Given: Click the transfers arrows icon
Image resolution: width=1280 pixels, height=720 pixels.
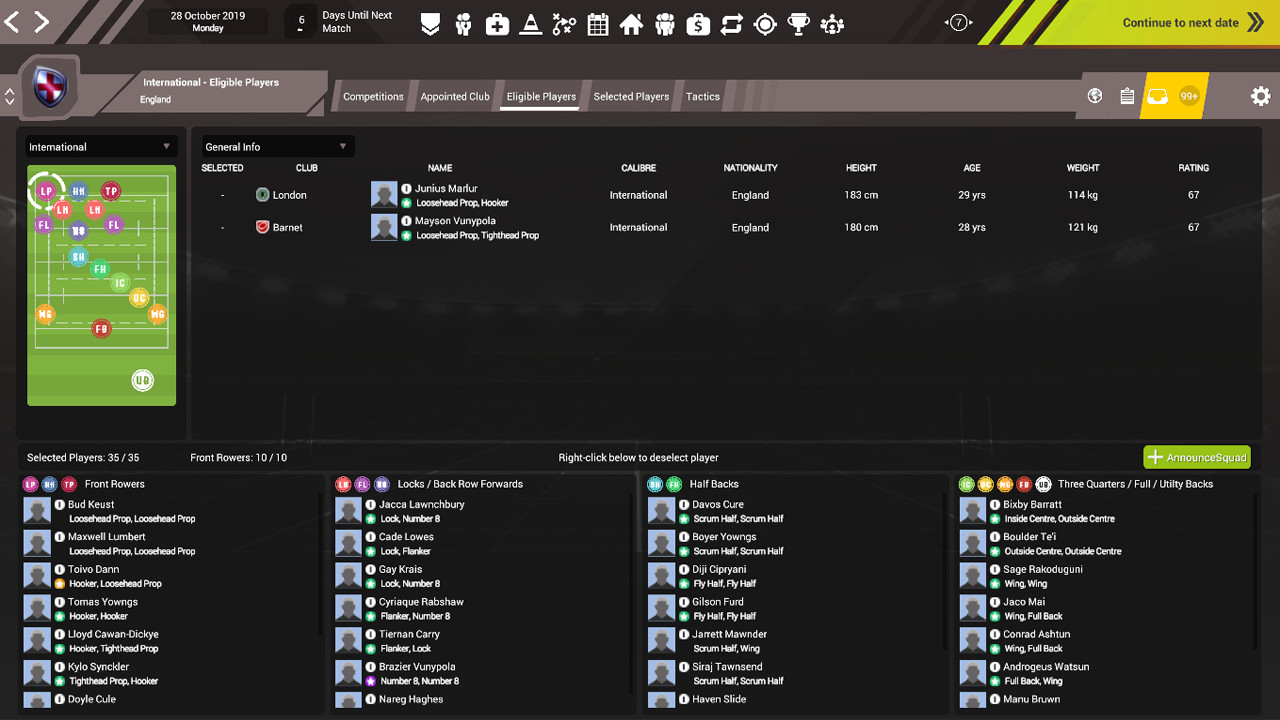Looking at the screenshot, I should pyautogui.click(x=731, y=23).
